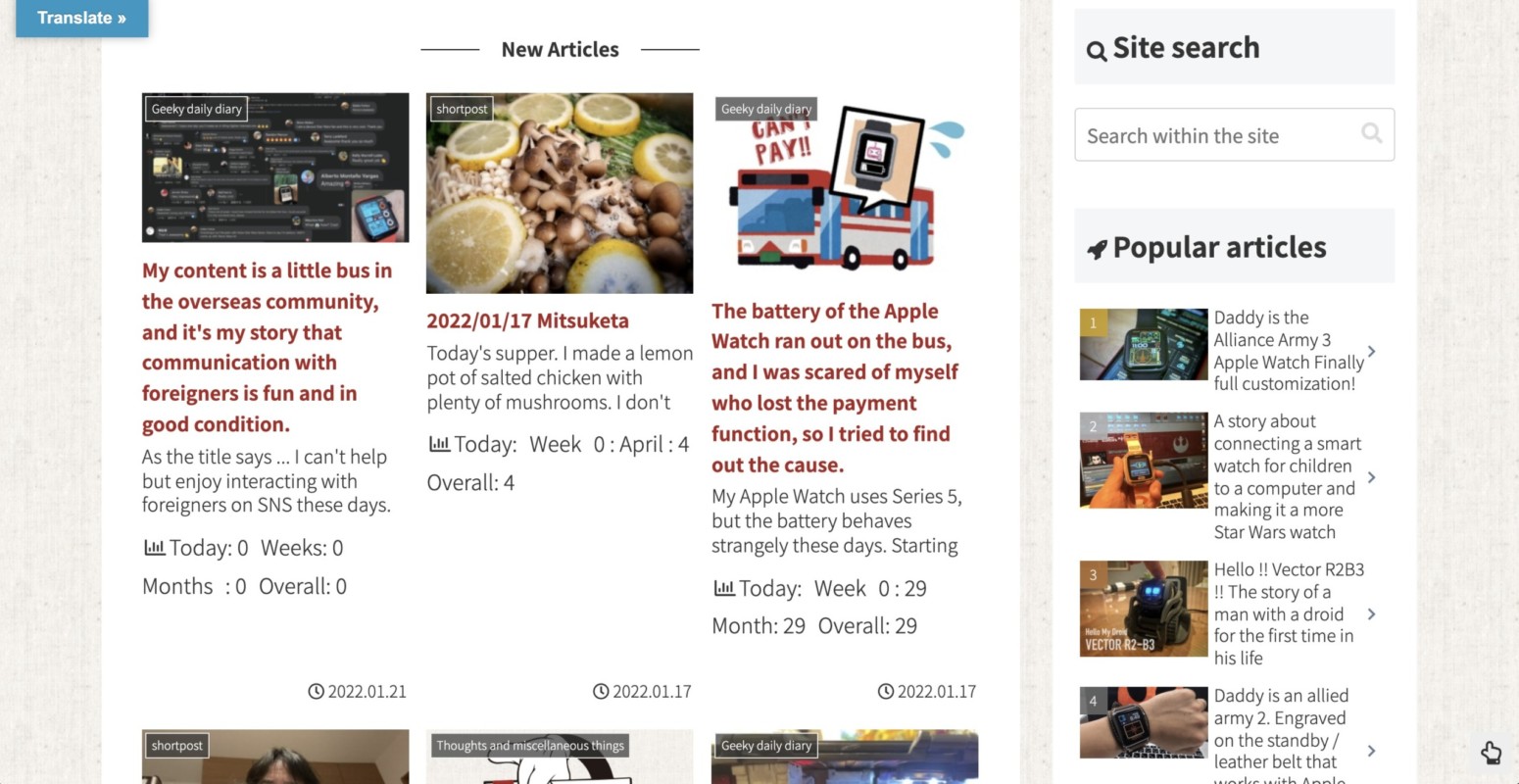This screenshot has width=1519, height=784.
Task: Click the Search within the site field
Action: click(x=1234, y=135)
